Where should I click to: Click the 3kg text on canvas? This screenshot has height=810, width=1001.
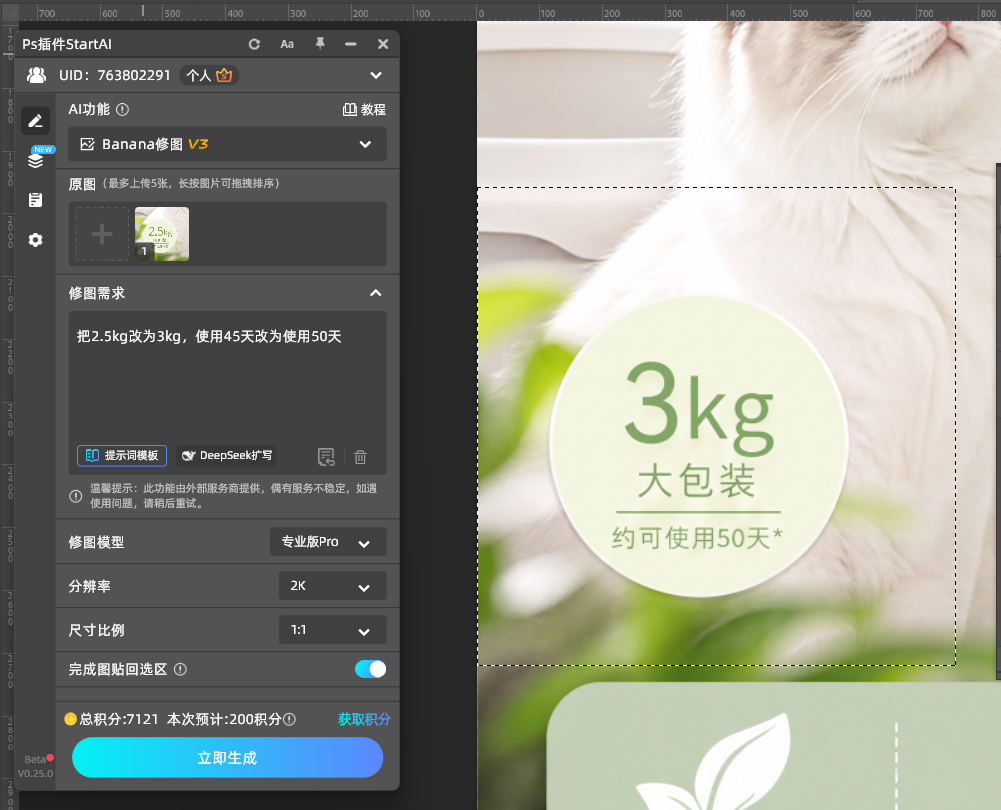point(700,407)
